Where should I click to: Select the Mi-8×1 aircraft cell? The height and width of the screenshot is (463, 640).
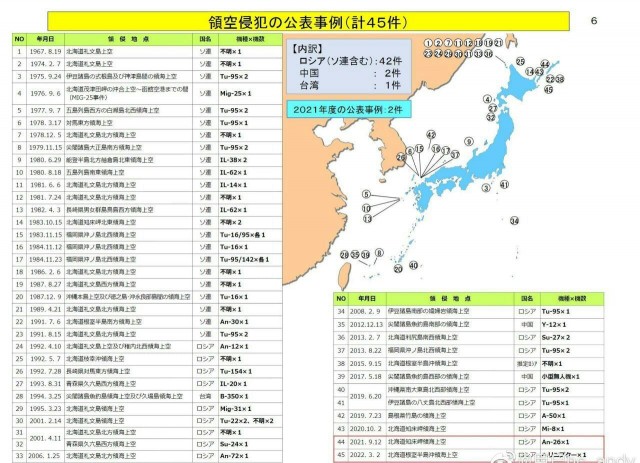point(572,429)
